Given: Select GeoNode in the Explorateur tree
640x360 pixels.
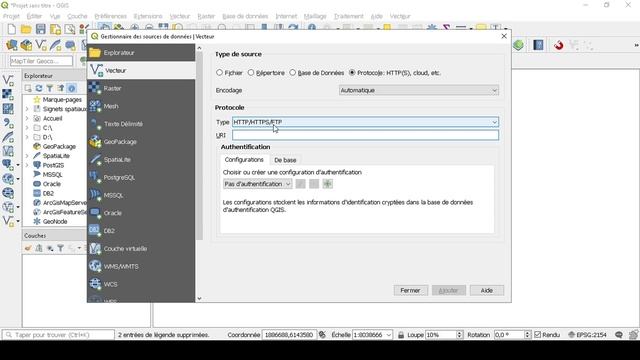Looking at the screenshot, I should tap(55, 222).
